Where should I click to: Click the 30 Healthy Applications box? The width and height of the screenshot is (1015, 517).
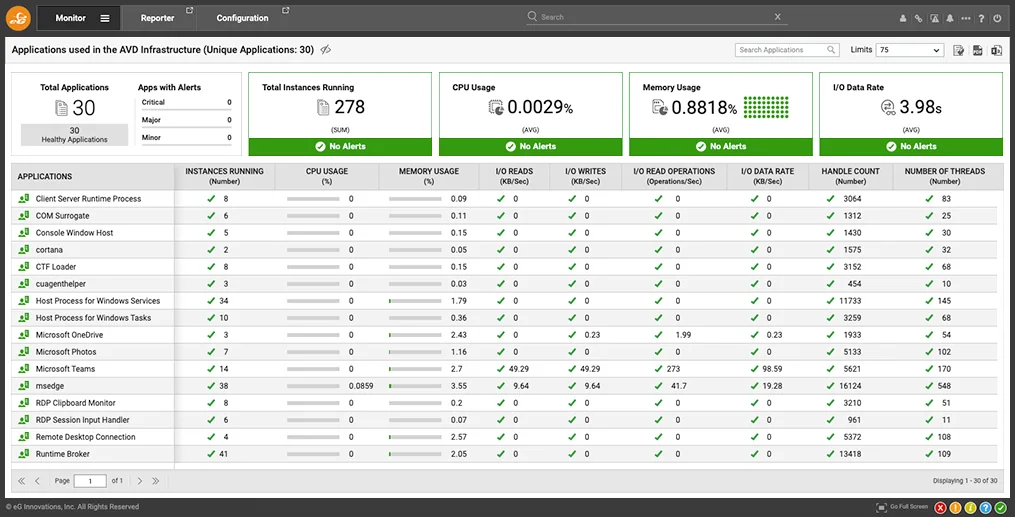(x=74, y=135)
